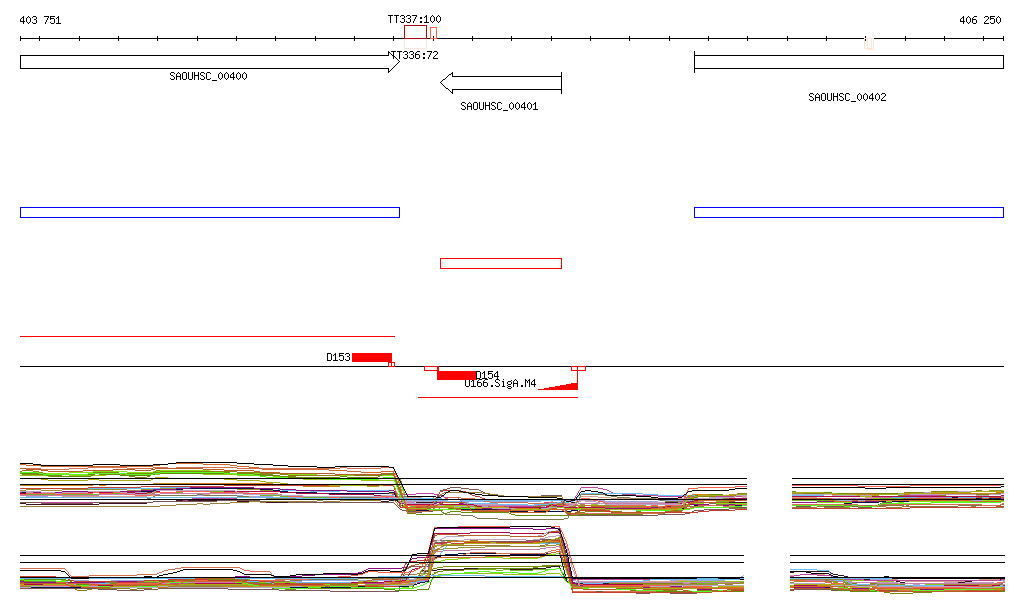This screenshot has width=1024, height=611.
Task: Click the SAOUHSC_00400 gene arrow
Action: coord(210,62)
